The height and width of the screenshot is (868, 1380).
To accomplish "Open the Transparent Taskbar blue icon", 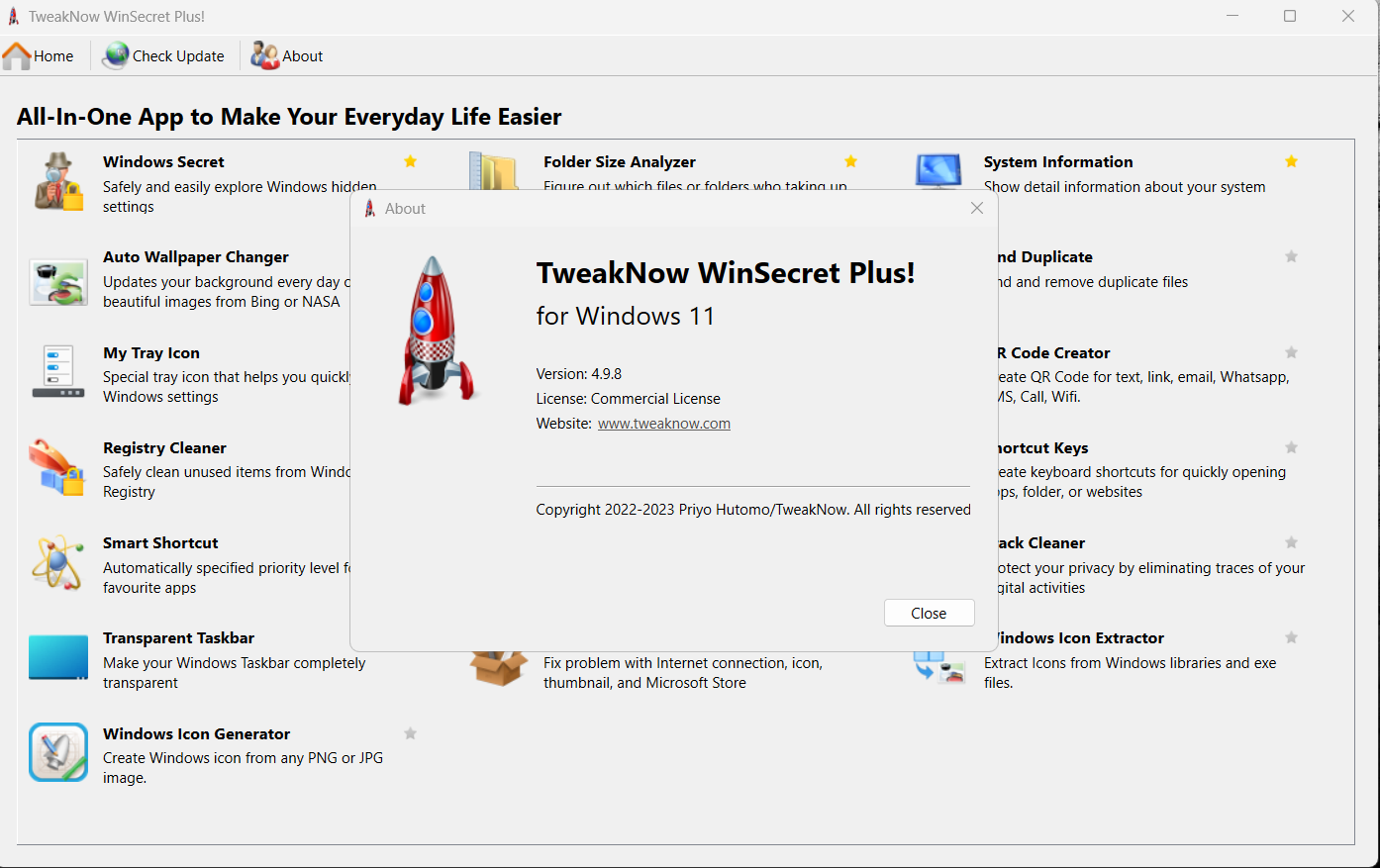I will point(58,657).
